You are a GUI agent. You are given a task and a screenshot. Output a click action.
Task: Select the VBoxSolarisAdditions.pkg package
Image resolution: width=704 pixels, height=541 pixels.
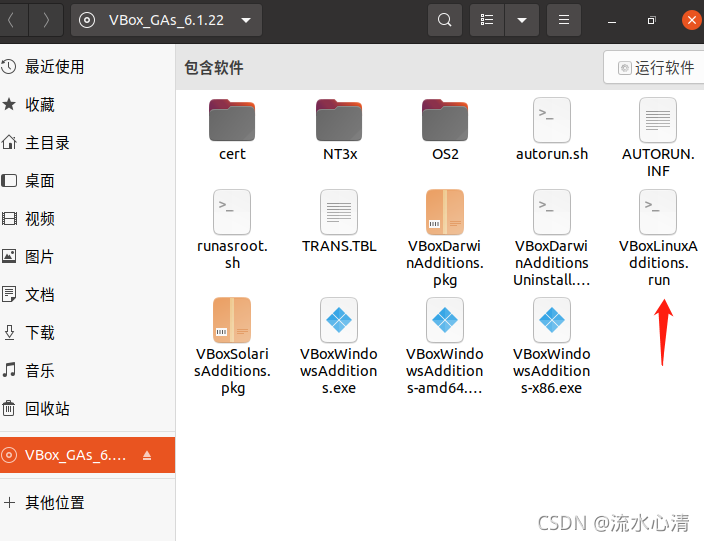pos(232,347)
